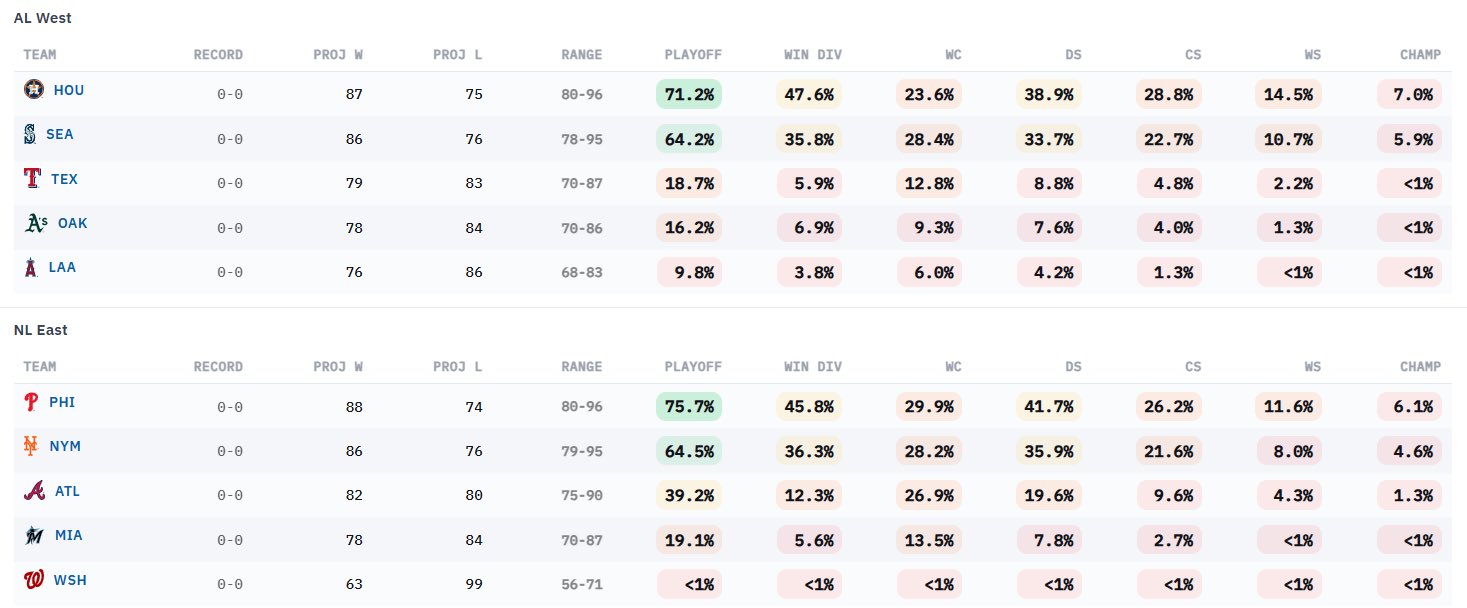
Task: Click the Oakland Athletics logo icon
Action: (36, 224)
